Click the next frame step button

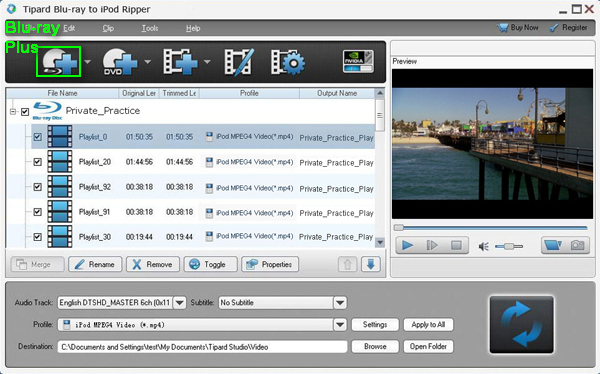point(432,245)
